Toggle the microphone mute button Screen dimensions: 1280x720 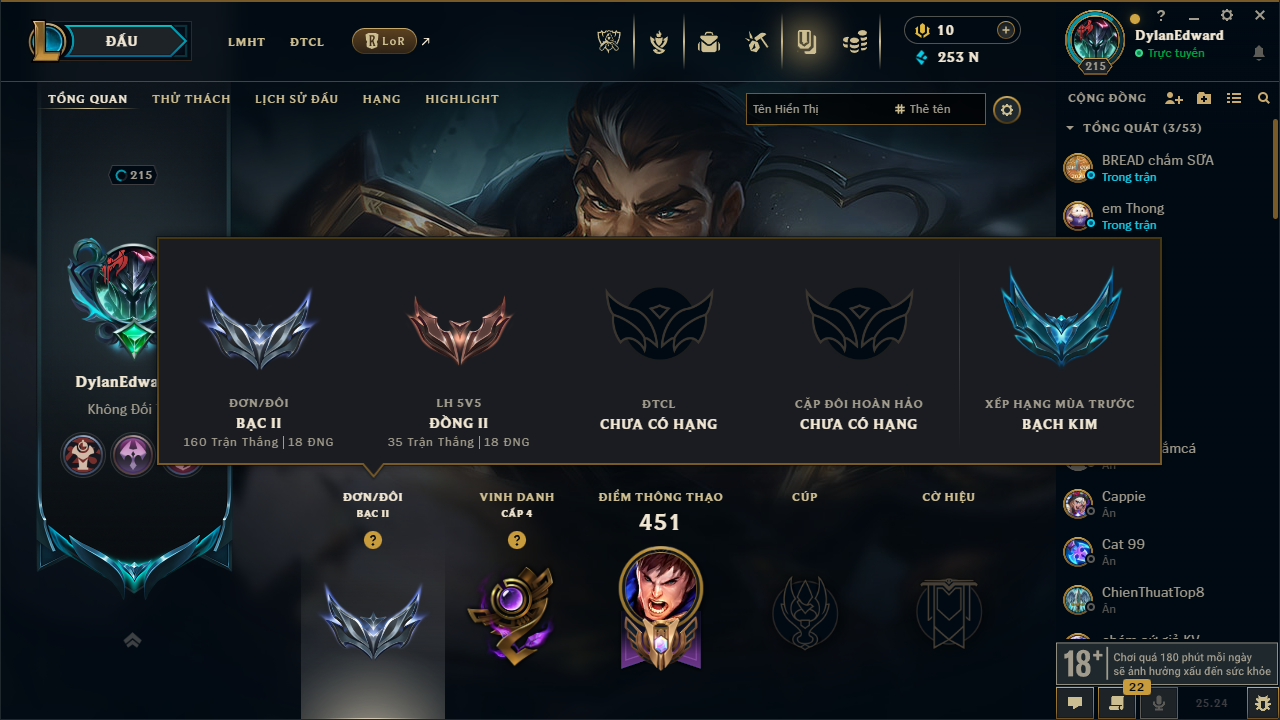point(1160,703)
